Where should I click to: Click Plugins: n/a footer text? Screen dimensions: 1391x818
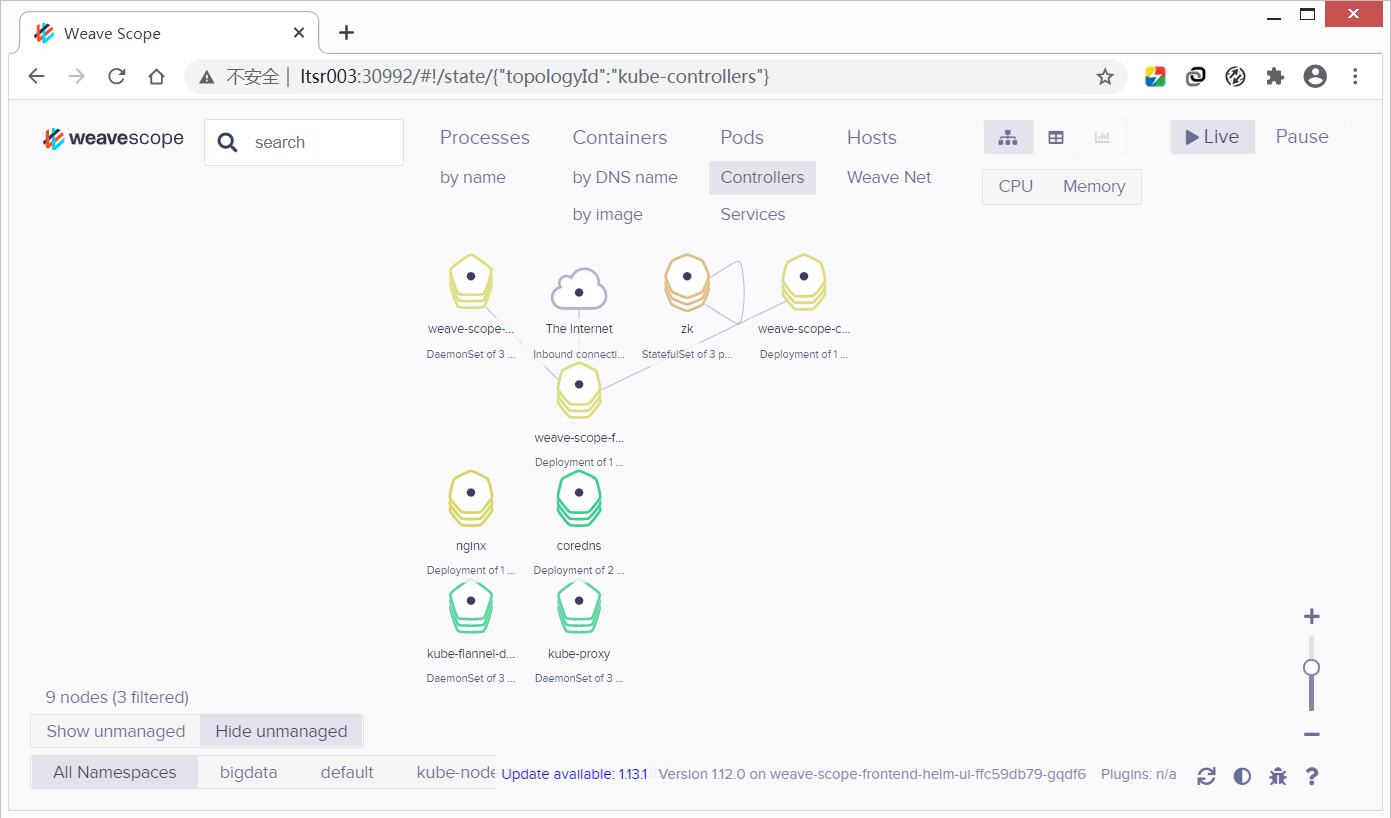pyautogui.click(x=1139, y=774)
